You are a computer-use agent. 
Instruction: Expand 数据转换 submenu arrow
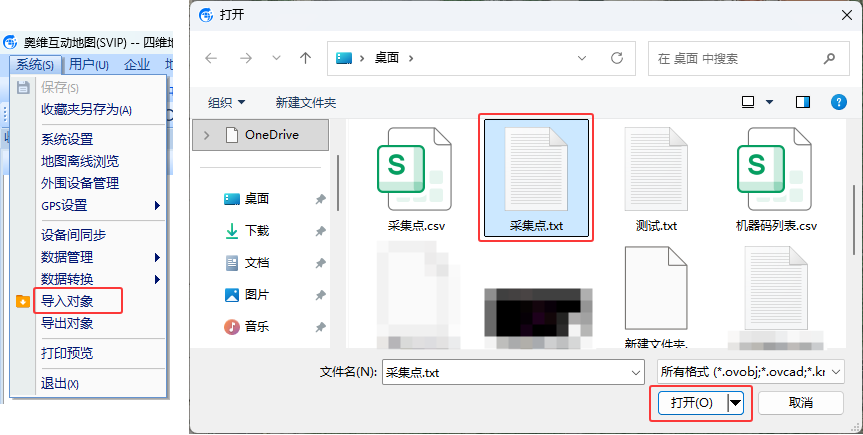[157, 279]
